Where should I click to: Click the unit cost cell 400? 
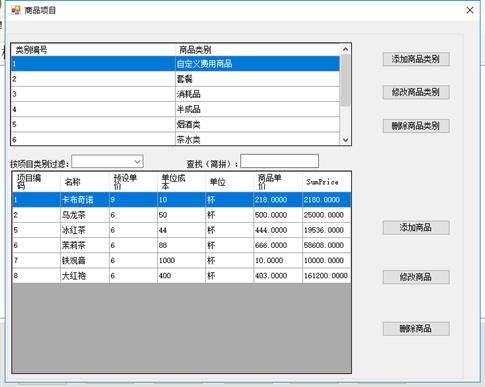pos(181,276)
